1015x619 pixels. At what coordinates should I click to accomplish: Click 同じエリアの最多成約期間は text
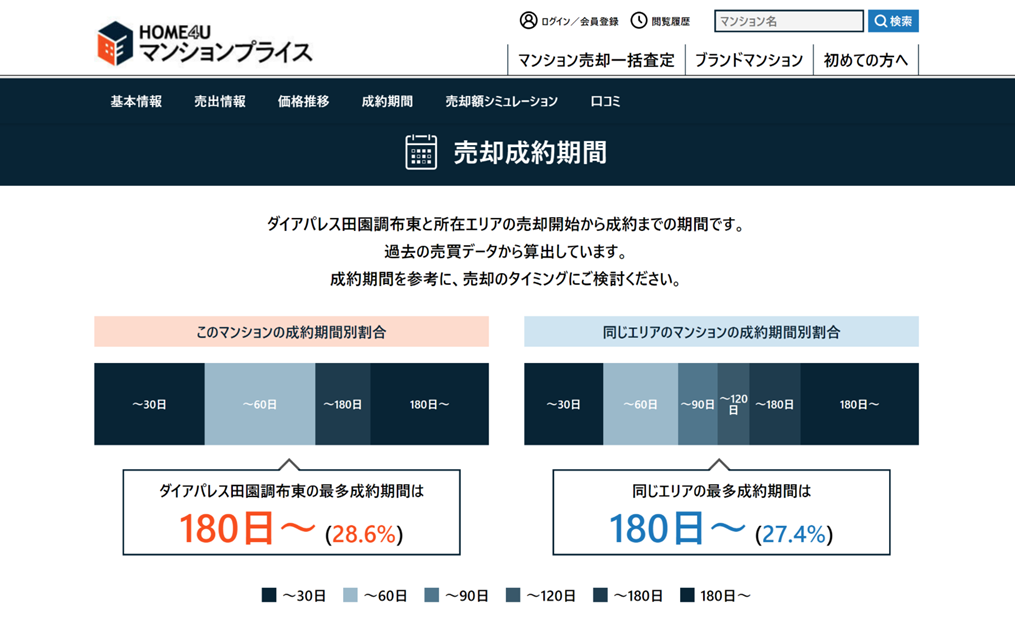[x=721, y=491]
